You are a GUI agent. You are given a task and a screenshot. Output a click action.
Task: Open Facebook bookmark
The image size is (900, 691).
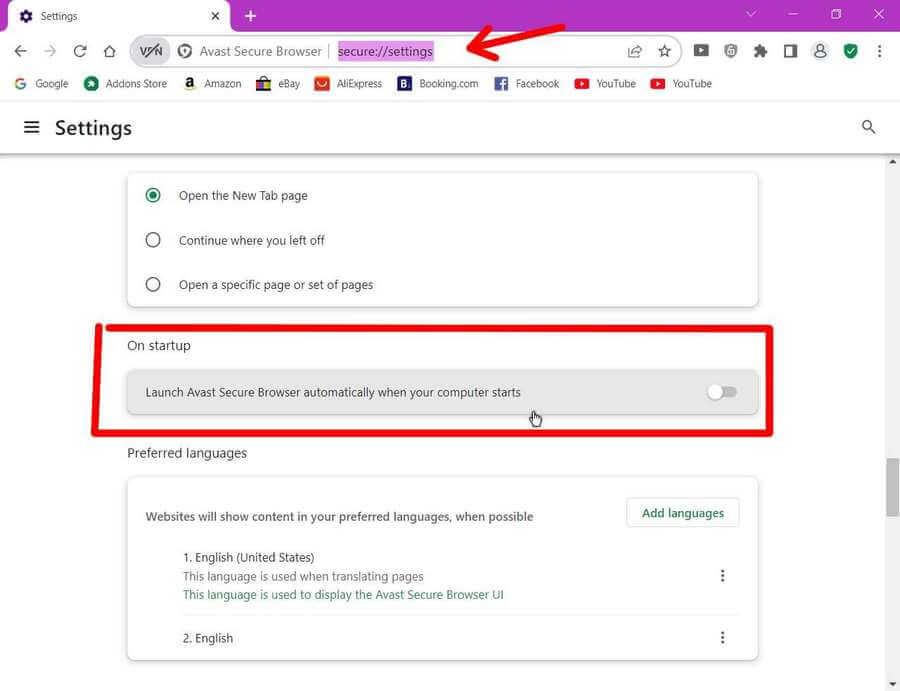pyautogui.click(x=526, y=84)
